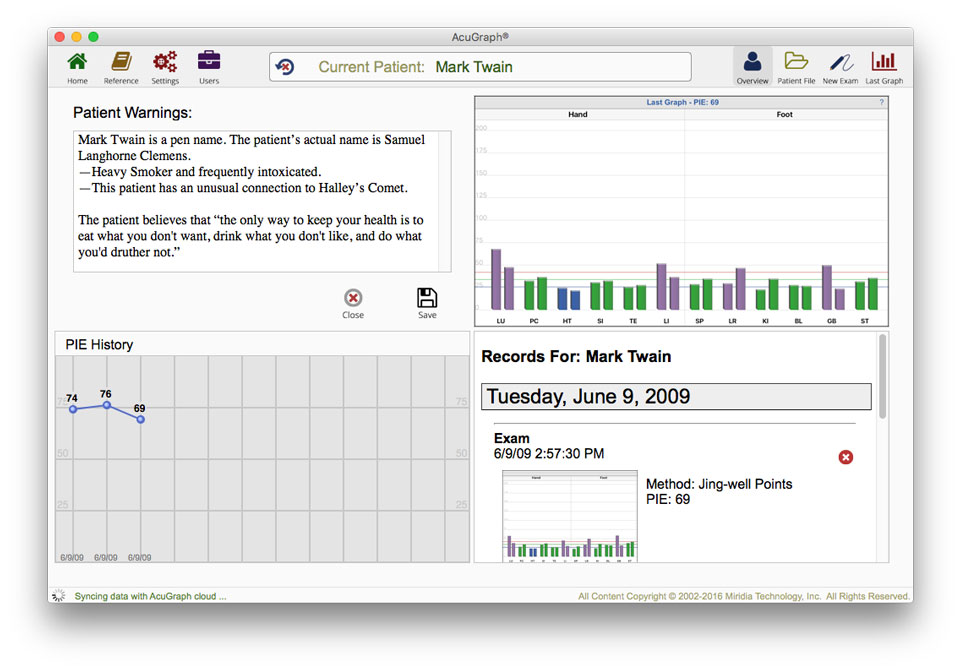Click the HT blue bars in Last Graph
The height and width of the screenshot is (670, 960).
(x=569, y=299)
